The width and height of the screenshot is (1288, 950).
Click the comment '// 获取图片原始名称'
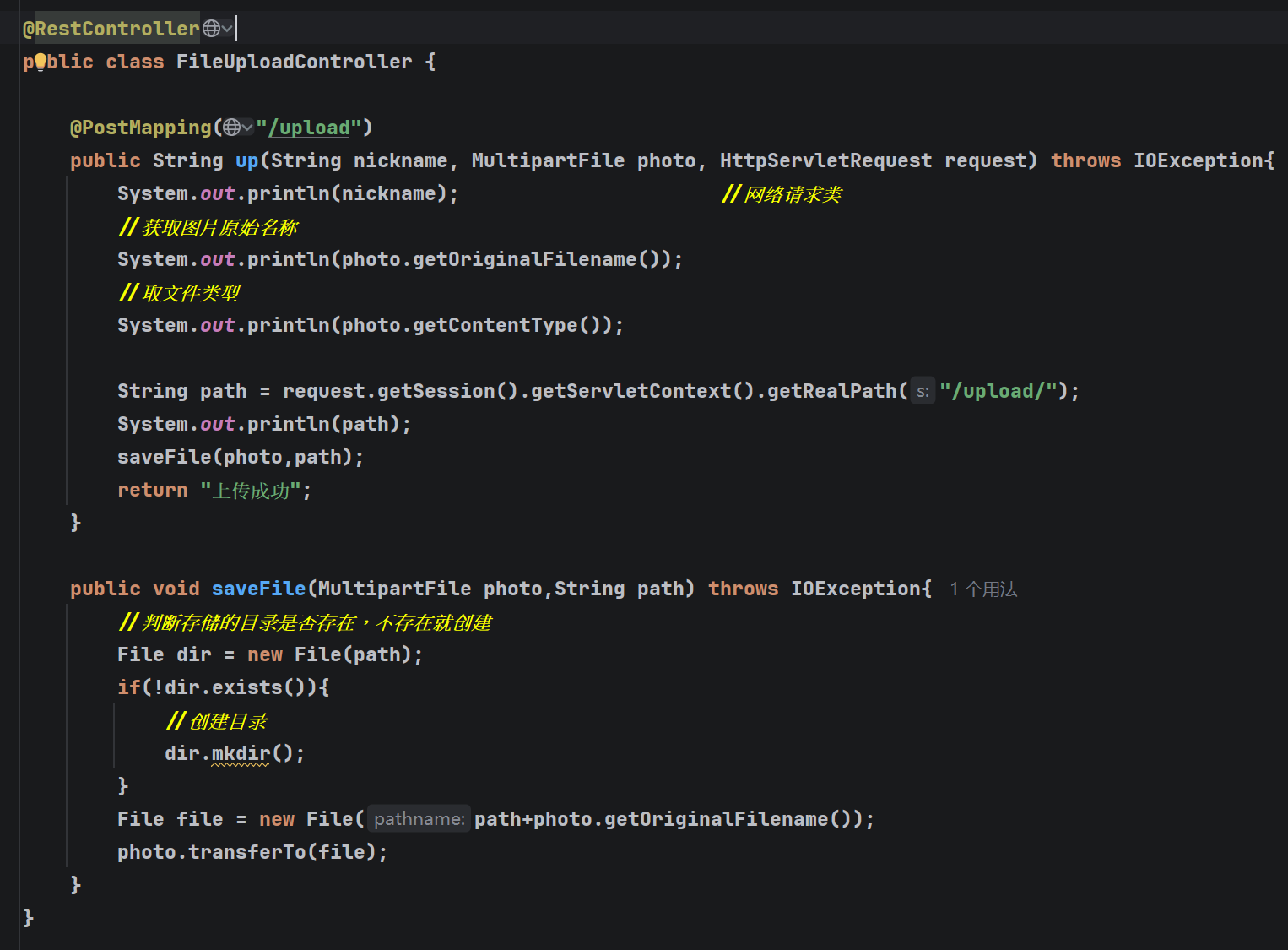tap(208, 227)
